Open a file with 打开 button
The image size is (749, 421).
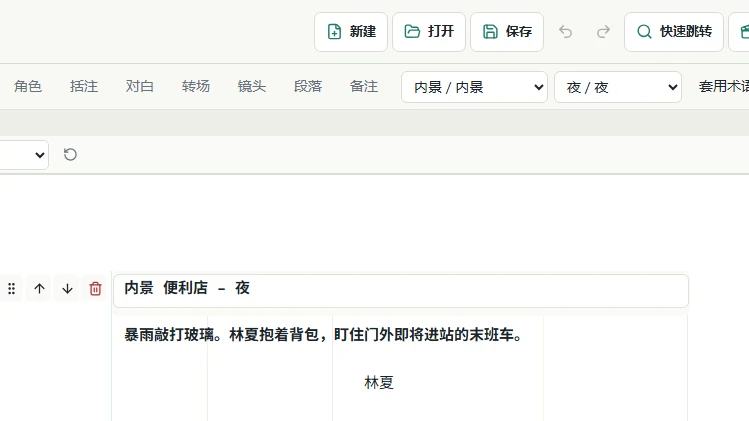click(x=429, y=32)
